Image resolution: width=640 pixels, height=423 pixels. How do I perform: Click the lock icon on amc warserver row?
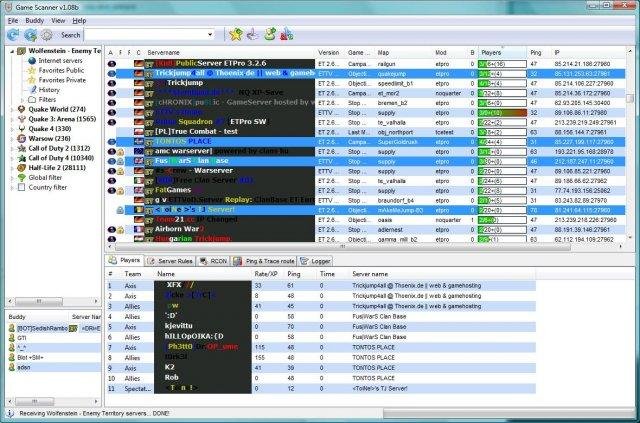(x=120, y=151)
